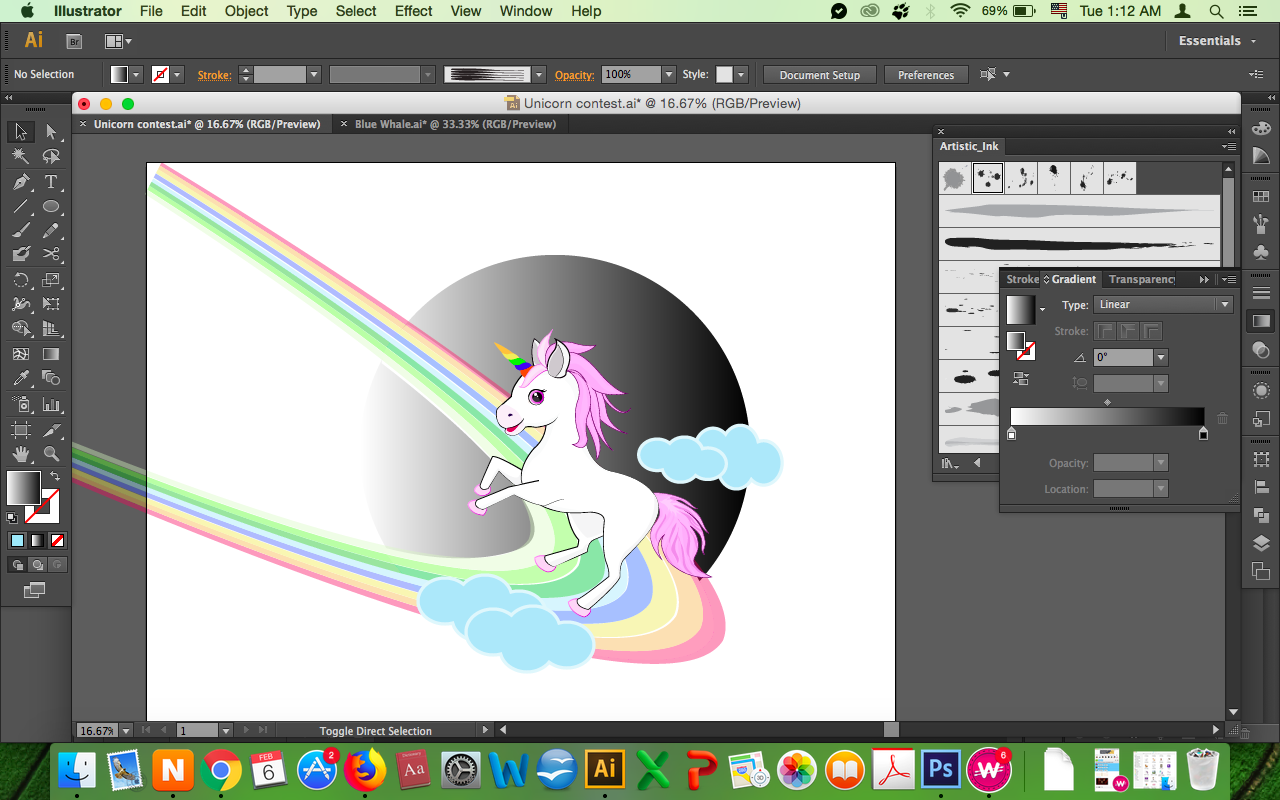This screenshot has width=1280, height=800.
Task: Choose the Magic Wand tool
Action: point(20,157)
